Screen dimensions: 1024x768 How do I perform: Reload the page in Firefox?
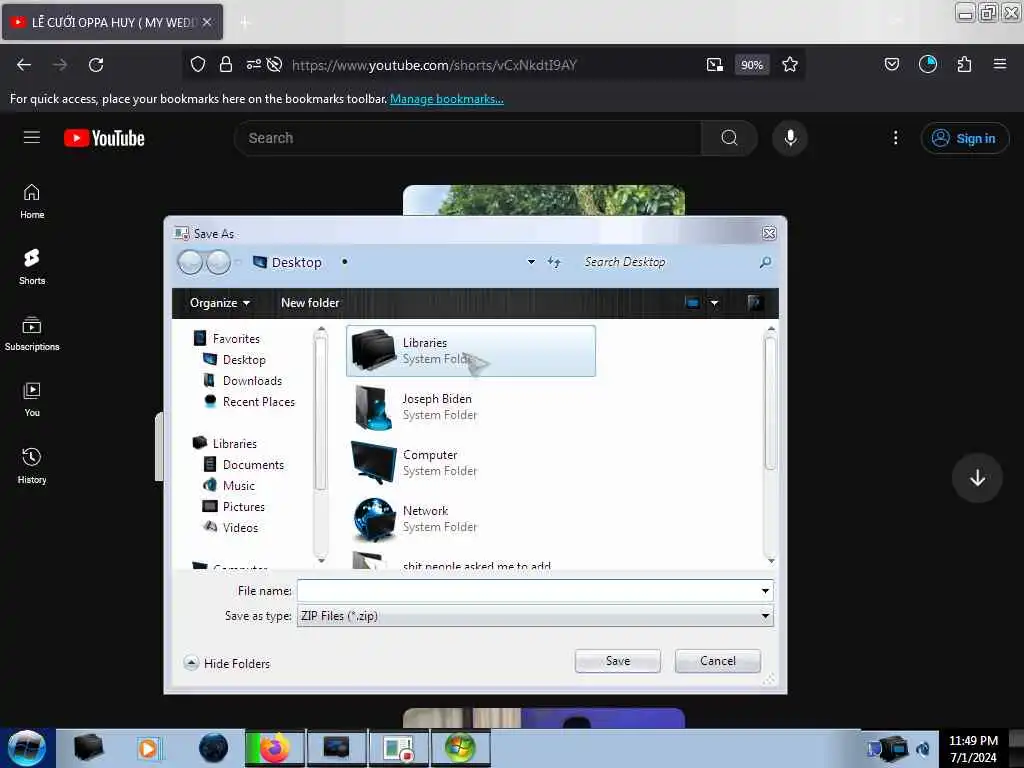click(96, 65)
